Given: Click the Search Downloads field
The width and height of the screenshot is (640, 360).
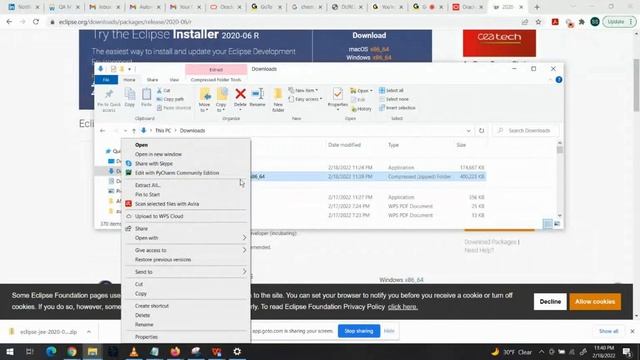Looking at the screenshot, I should (525, 131).
